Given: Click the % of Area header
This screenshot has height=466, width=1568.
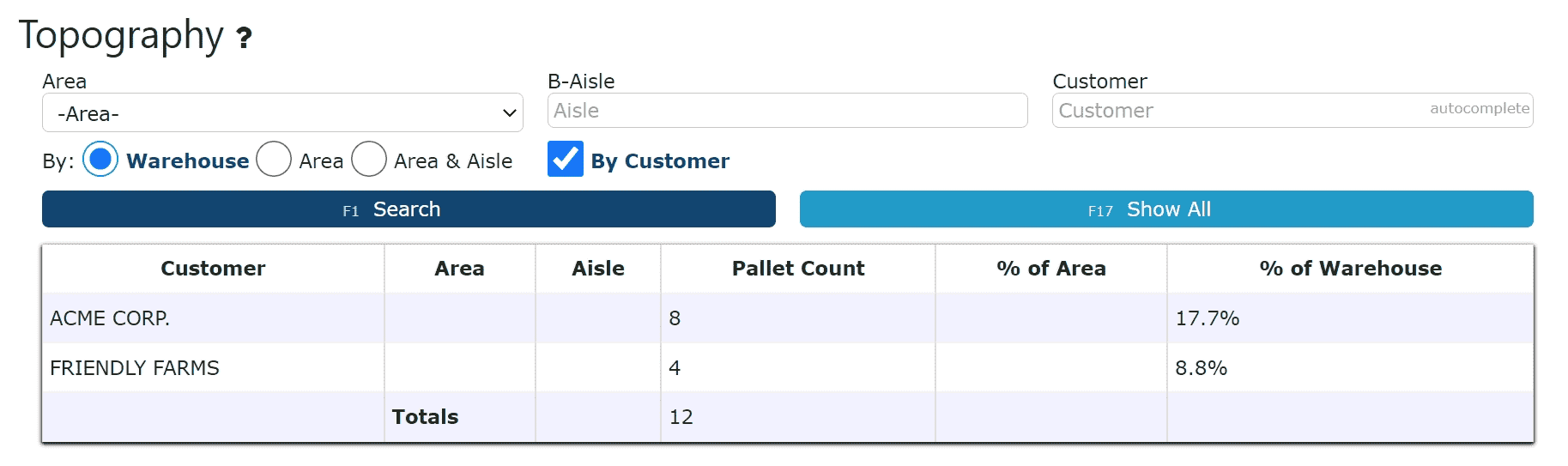Looking at the screenshot, I should point(1050,269).
